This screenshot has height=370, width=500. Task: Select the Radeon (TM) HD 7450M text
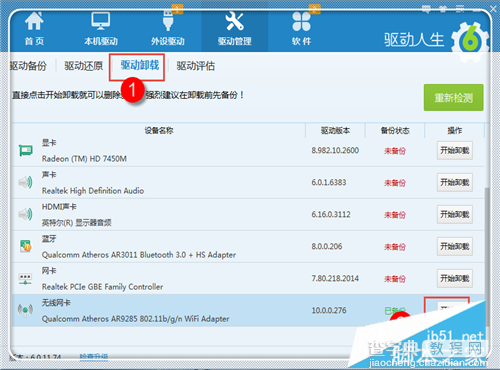click(84, 159)
